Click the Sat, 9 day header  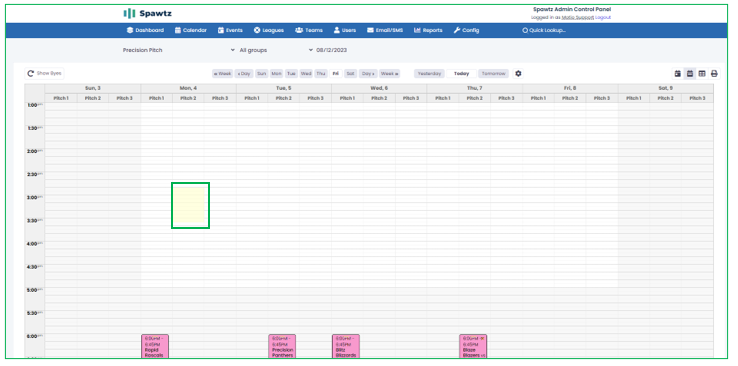pyautogui.click(x=666, y=88)
